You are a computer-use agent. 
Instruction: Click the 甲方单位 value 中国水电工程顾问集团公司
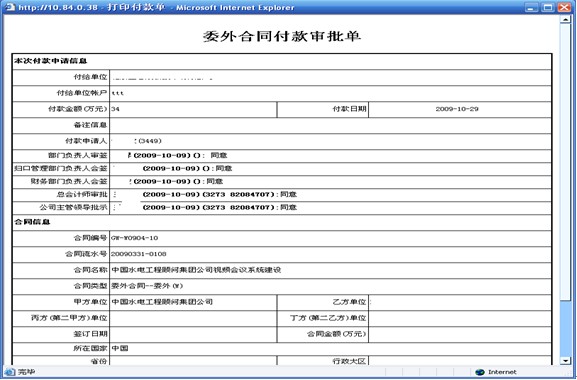162,302
